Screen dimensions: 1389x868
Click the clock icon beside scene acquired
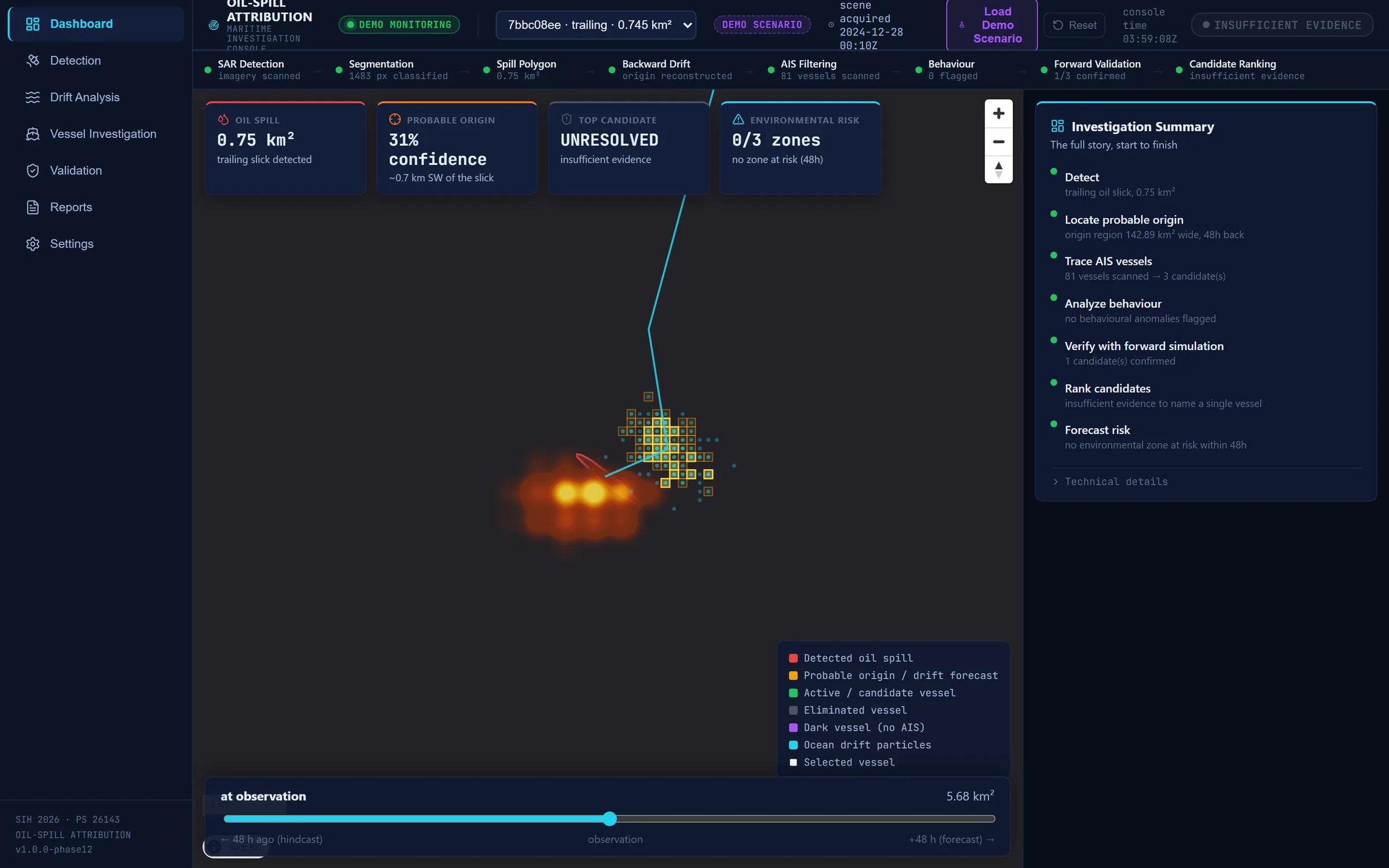coord(831,25)
